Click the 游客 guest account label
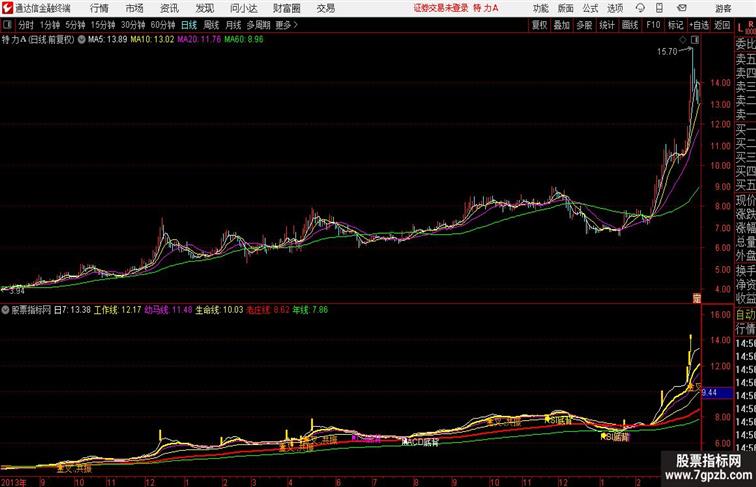This screenshot has height=487, width=756. [x=723, y=8]
